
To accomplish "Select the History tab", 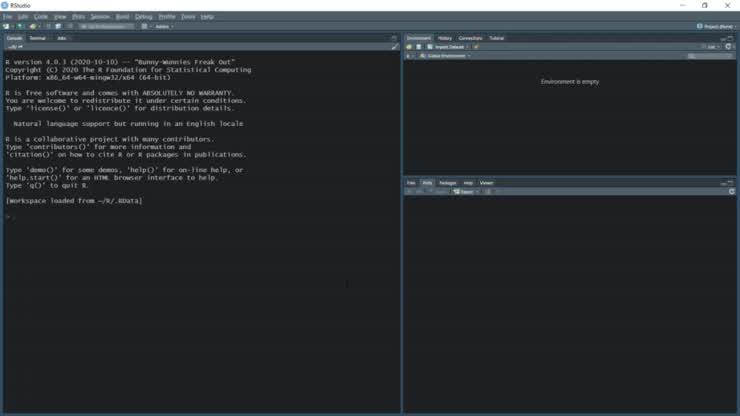I will click(445, 38).
